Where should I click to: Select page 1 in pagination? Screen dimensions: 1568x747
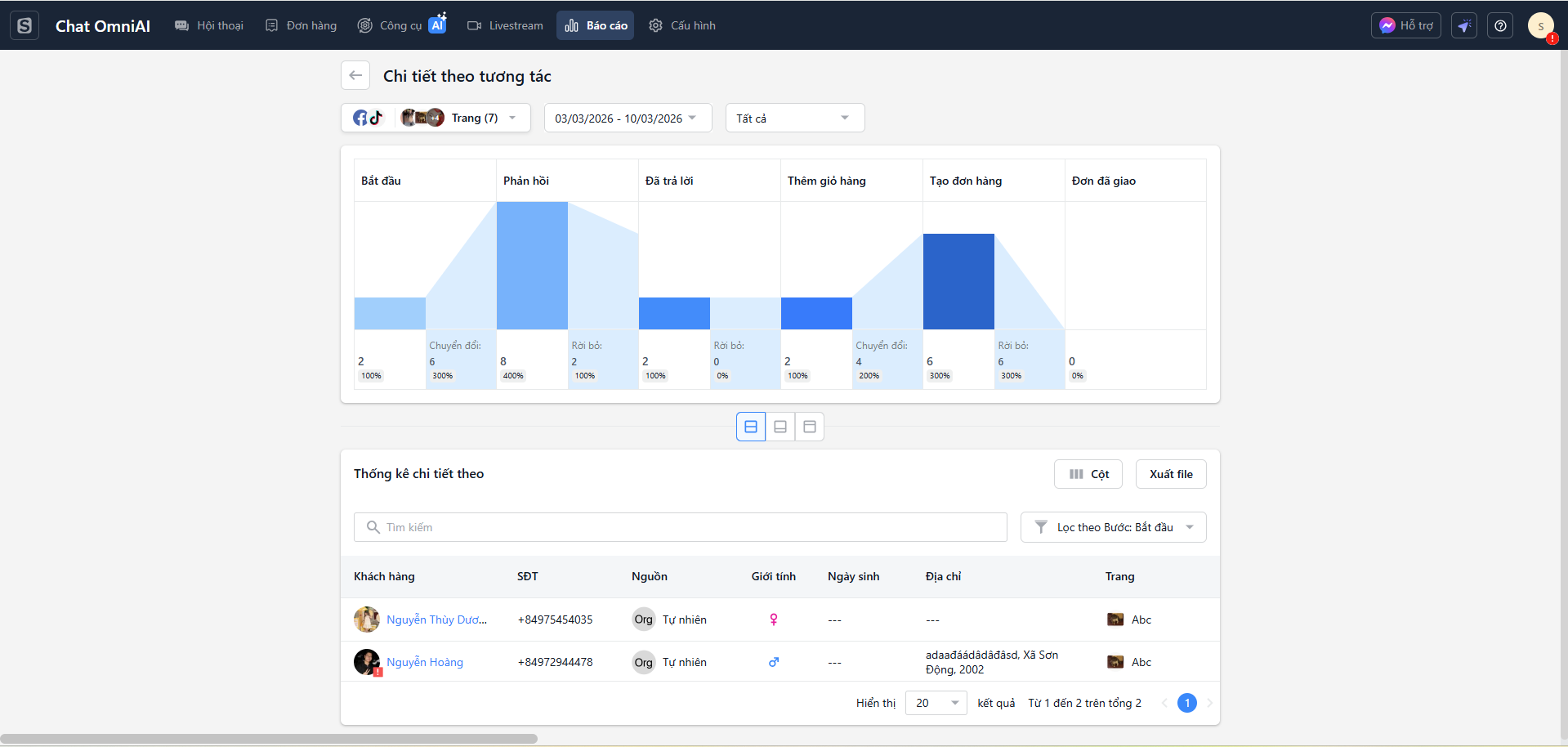1187,703
